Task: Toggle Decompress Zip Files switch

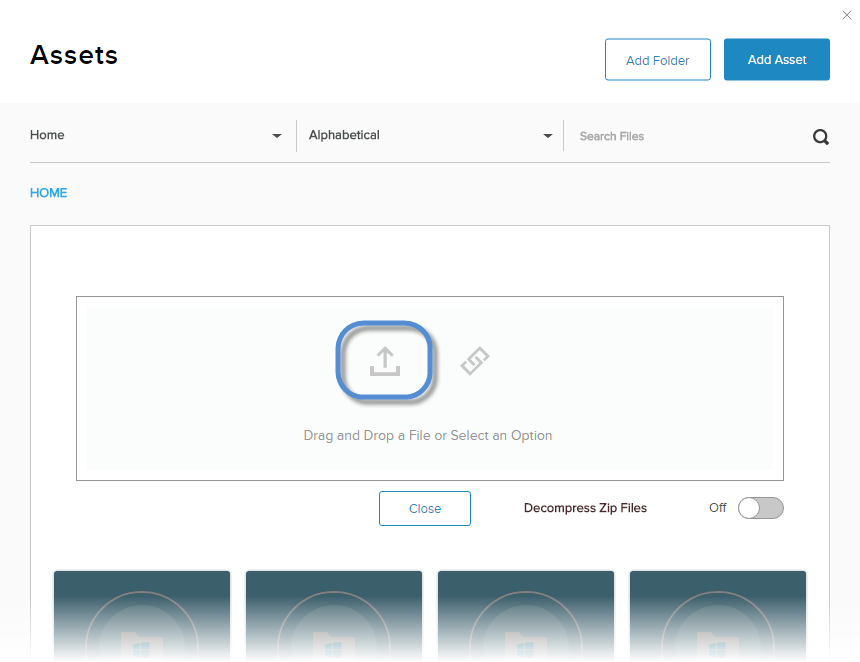Action: tap(760, 508)
